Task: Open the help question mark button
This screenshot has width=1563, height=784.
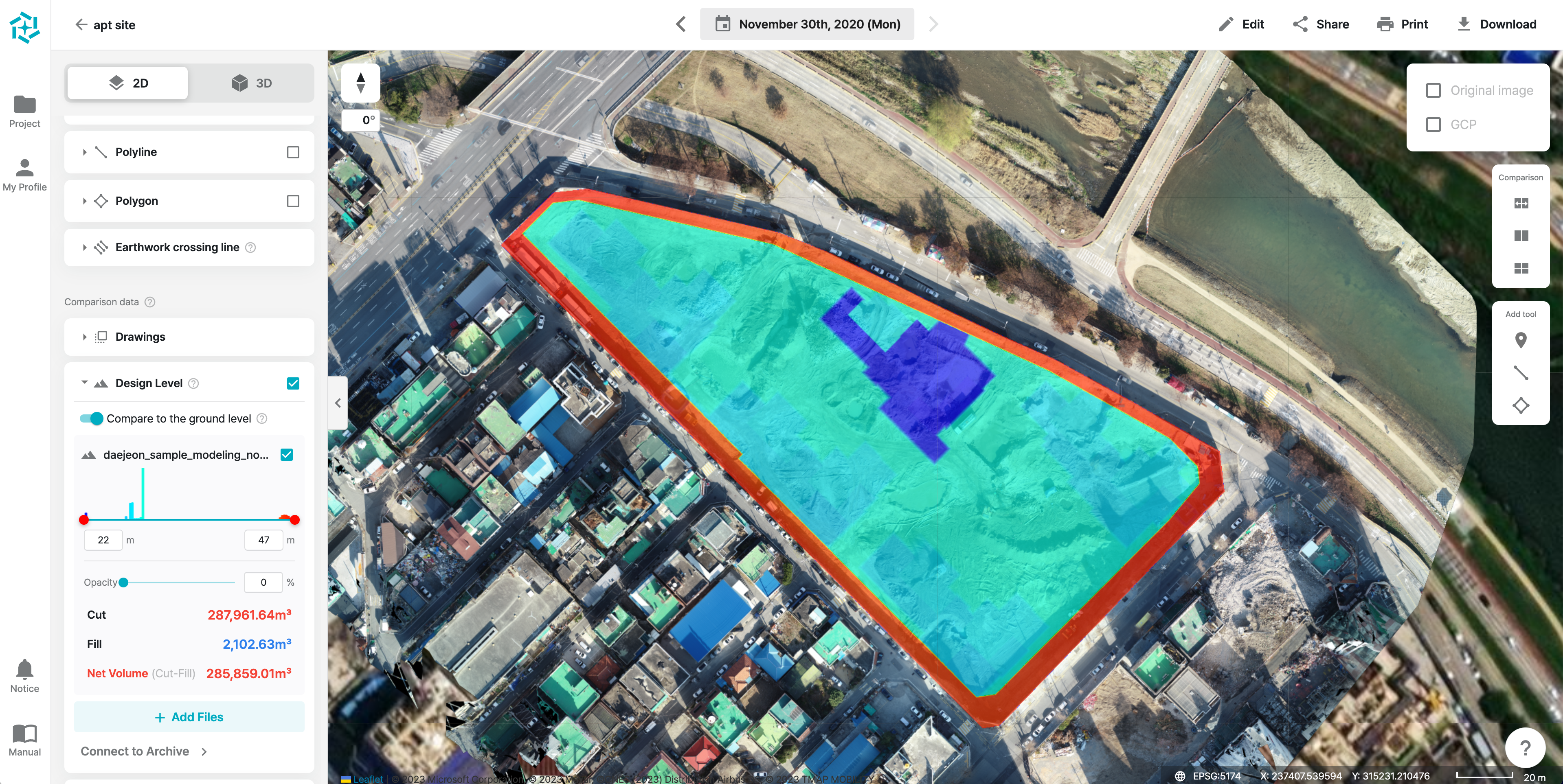Action: pos(1525,748)
